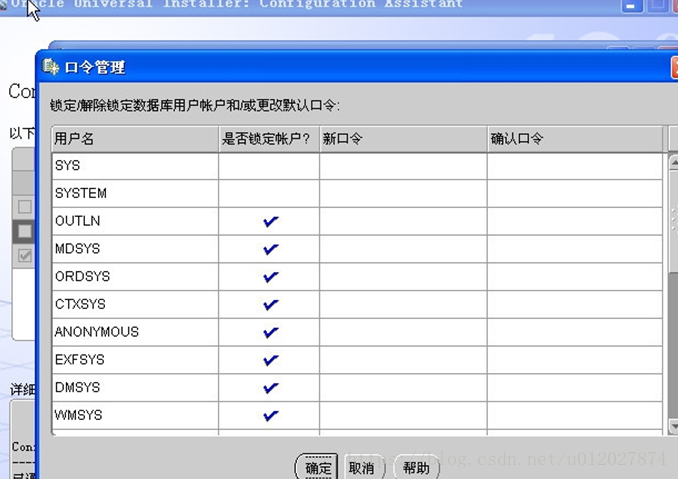678x479 pixels.
Task: Toggle lock checkmark for WMSYS account
Action: 270,415
